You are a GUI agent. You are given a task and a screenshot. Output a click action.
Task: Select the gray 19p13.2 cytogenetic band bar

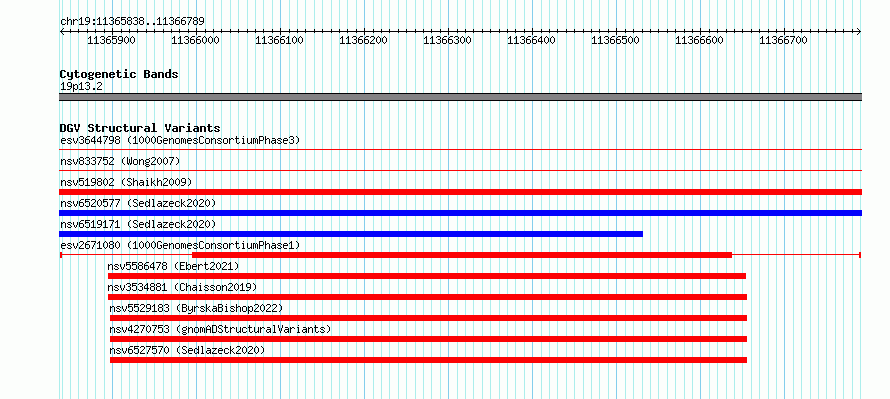click(460, 97)
